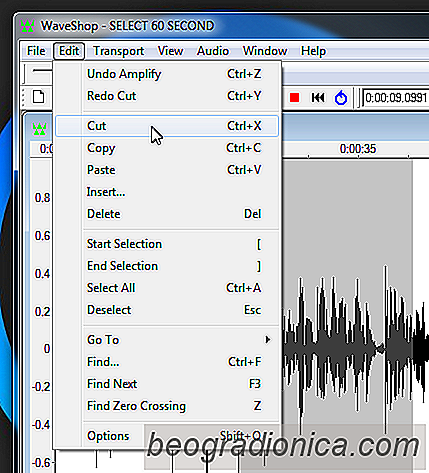Image resolution: width=429 pixels, height=473 pixels.
Task: Click the New document toolbar icon
Action: tap(38, 97)
